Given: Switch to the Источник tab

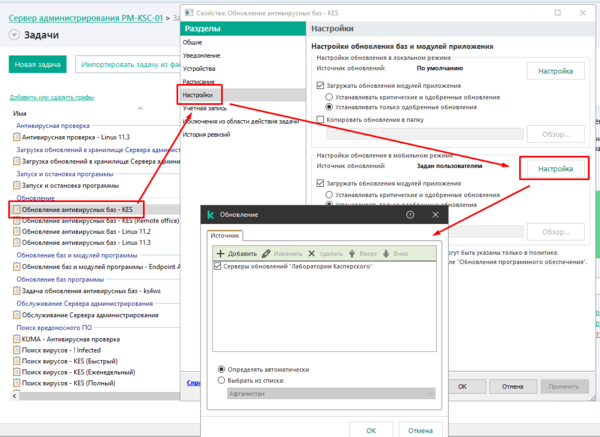Looking at the screenshot, I should click(x=226, y=236).
